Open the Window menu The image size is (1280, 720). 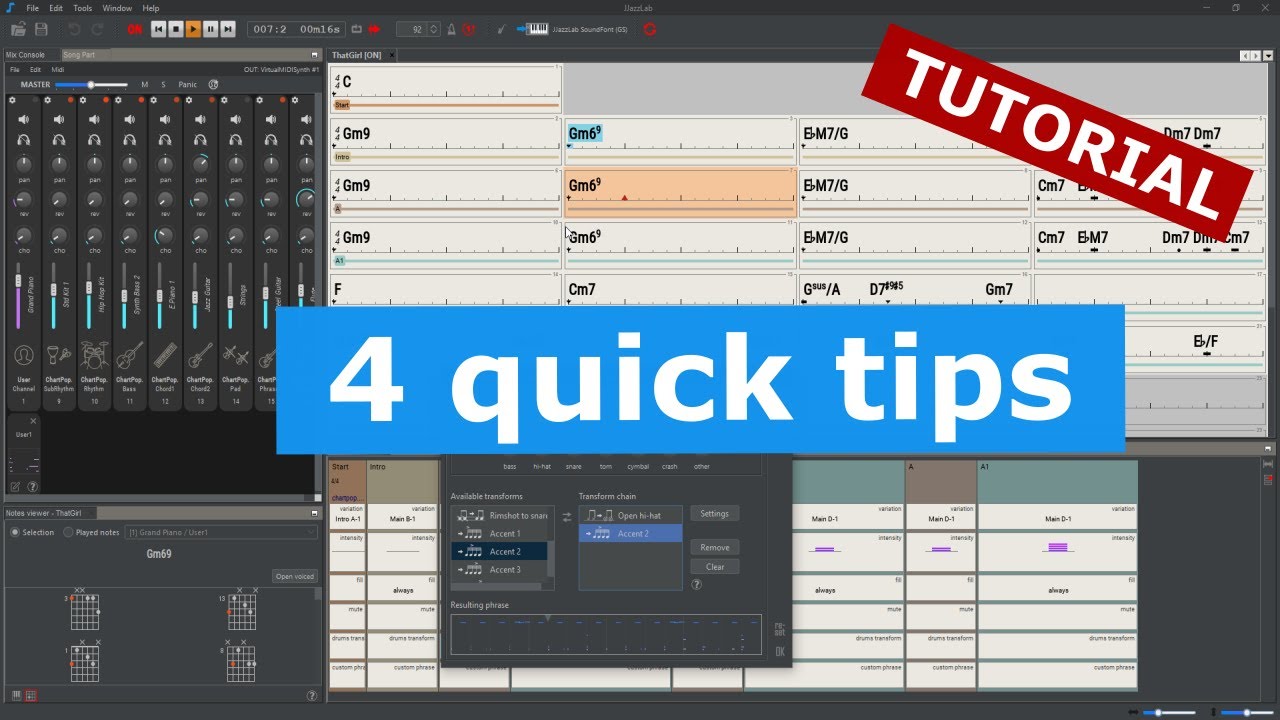(x=117, y=8)
